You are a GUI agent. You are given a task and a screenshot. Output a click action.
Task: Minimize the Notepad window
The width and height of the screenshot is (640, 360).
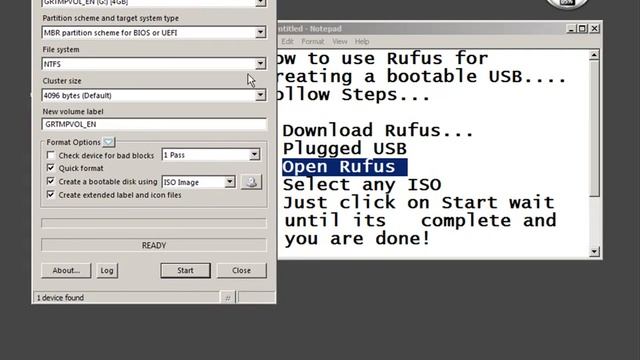pyautogui.click(x=571, y=29)
